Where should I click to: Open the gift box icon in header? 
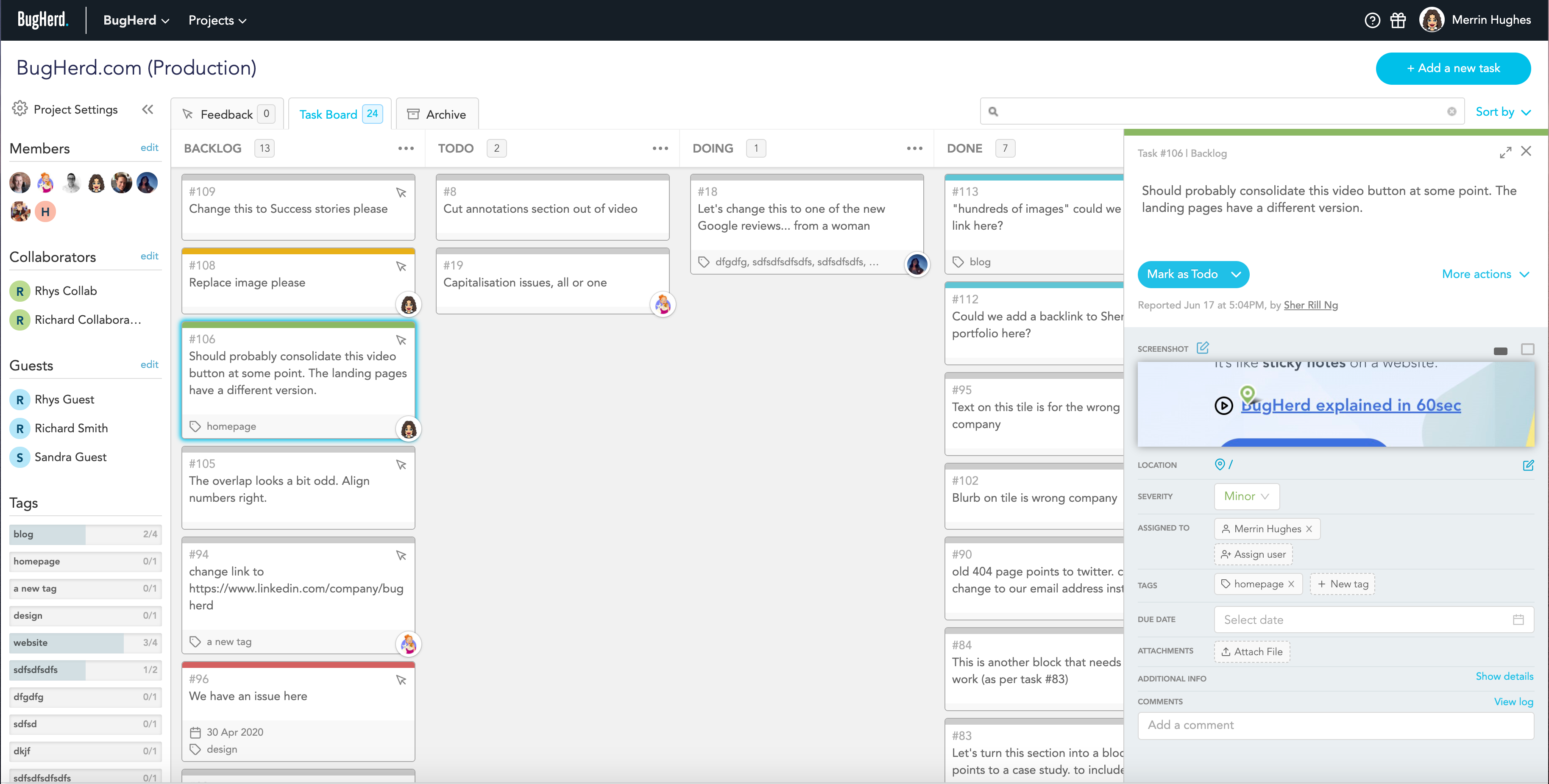[1398, 20]
